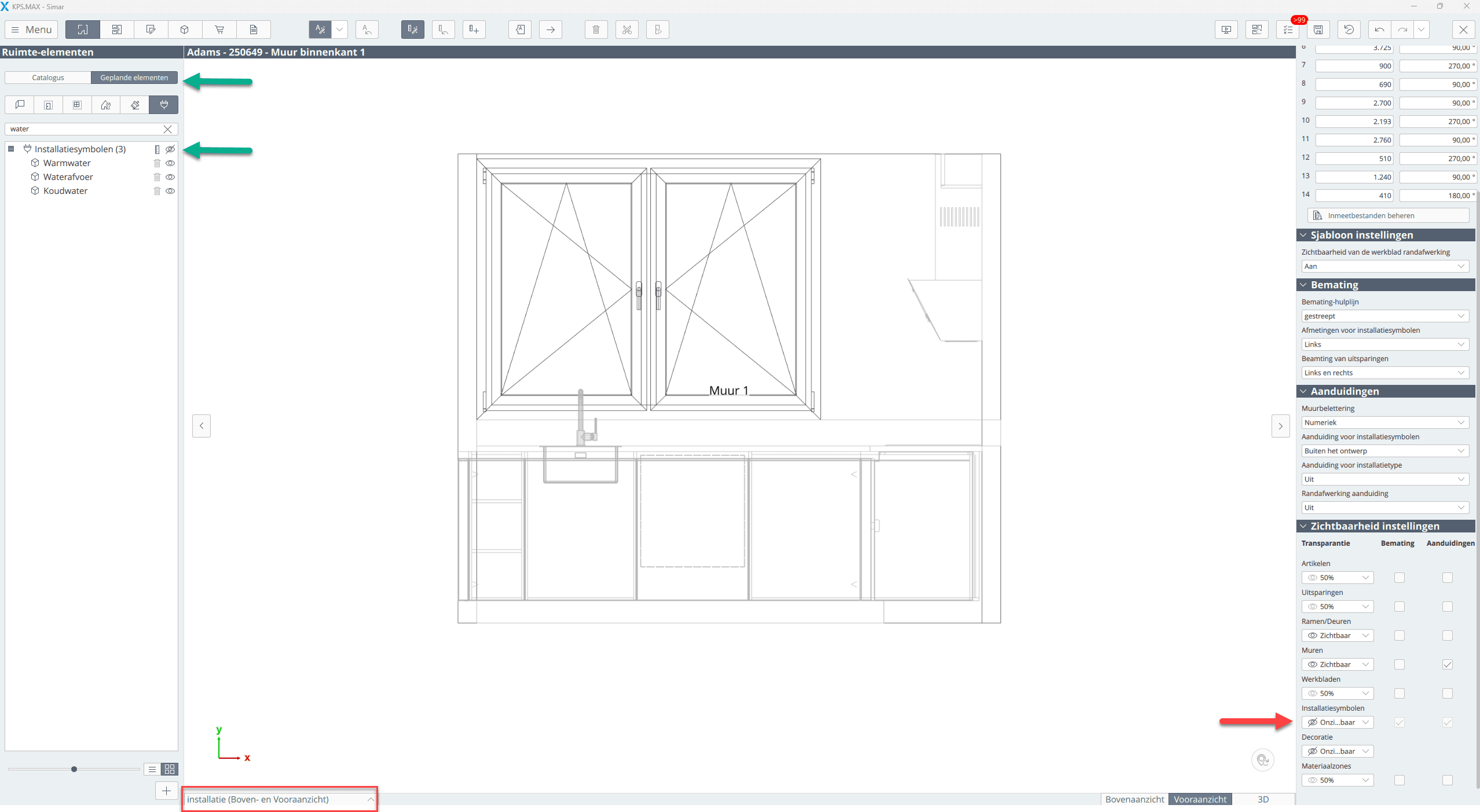Click the shopping cart toolbar icon
The height and width of the screenshot is (812, 1480).
[x=219, y=30]
